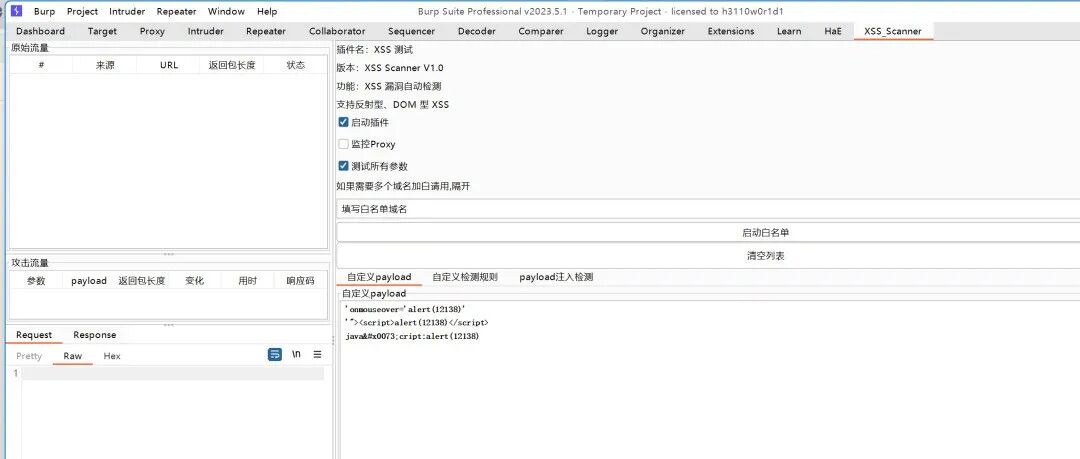Click the payload column header in attack traffic

89,280
